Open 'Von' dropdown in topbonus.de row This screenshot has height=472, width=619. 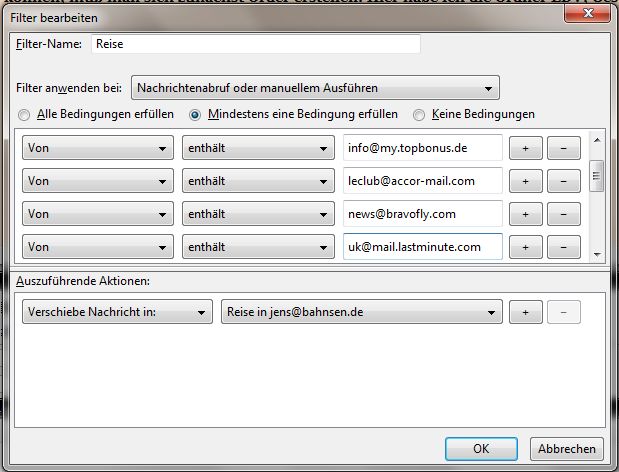click(x=98, y=148)
